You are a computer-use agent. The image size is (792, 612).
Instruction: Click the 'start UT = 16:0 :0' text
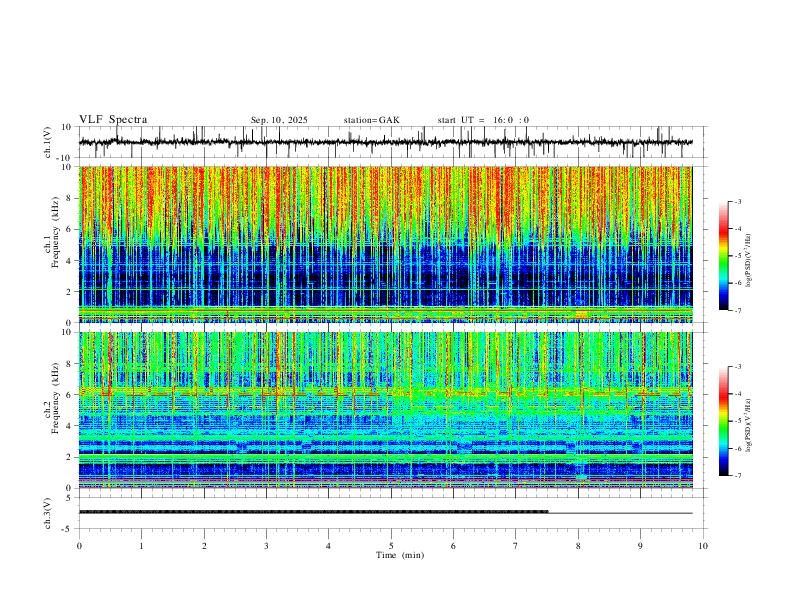tap(483, 120)
